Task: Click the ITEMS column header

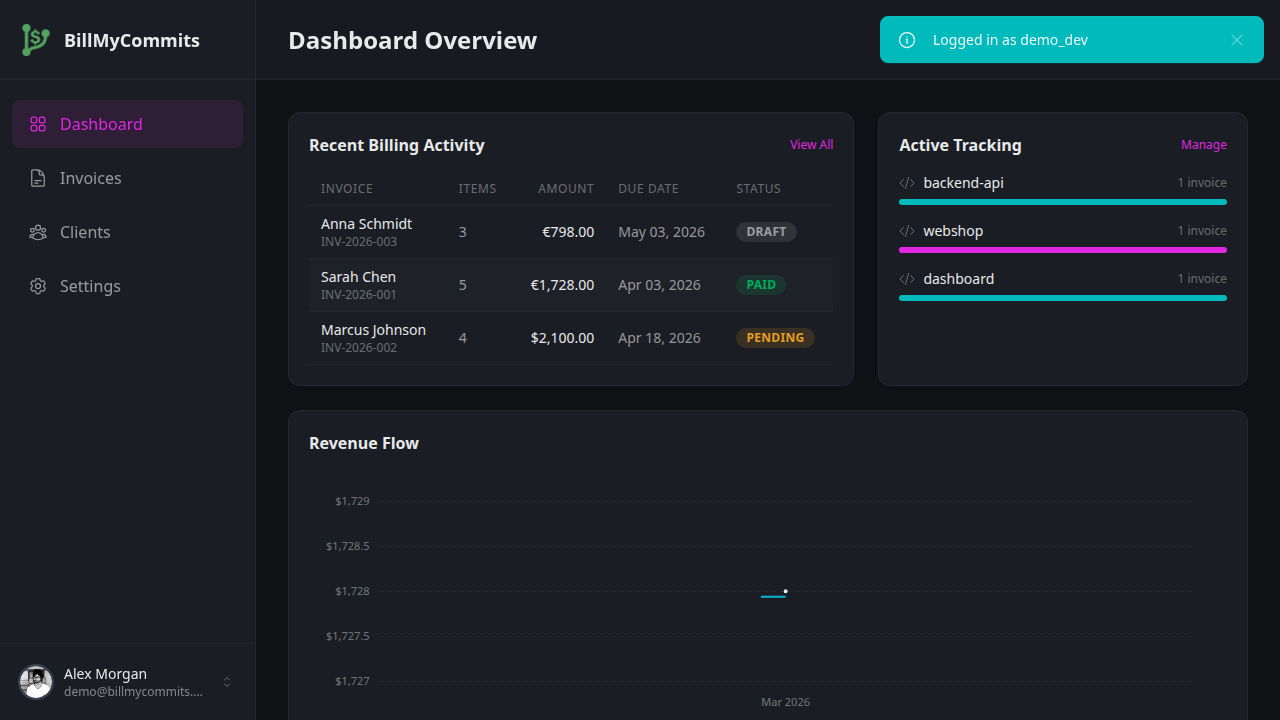Action: [477, 189]
